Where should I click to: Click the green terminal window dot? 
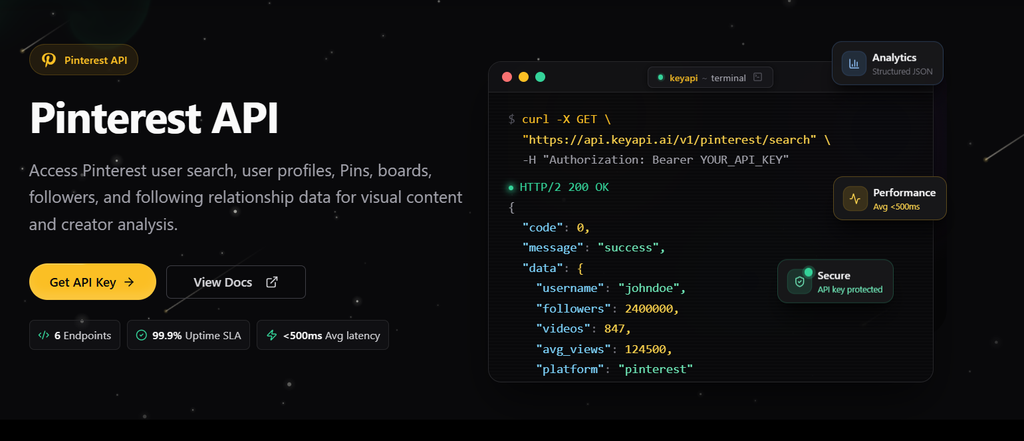pos(540,76)
